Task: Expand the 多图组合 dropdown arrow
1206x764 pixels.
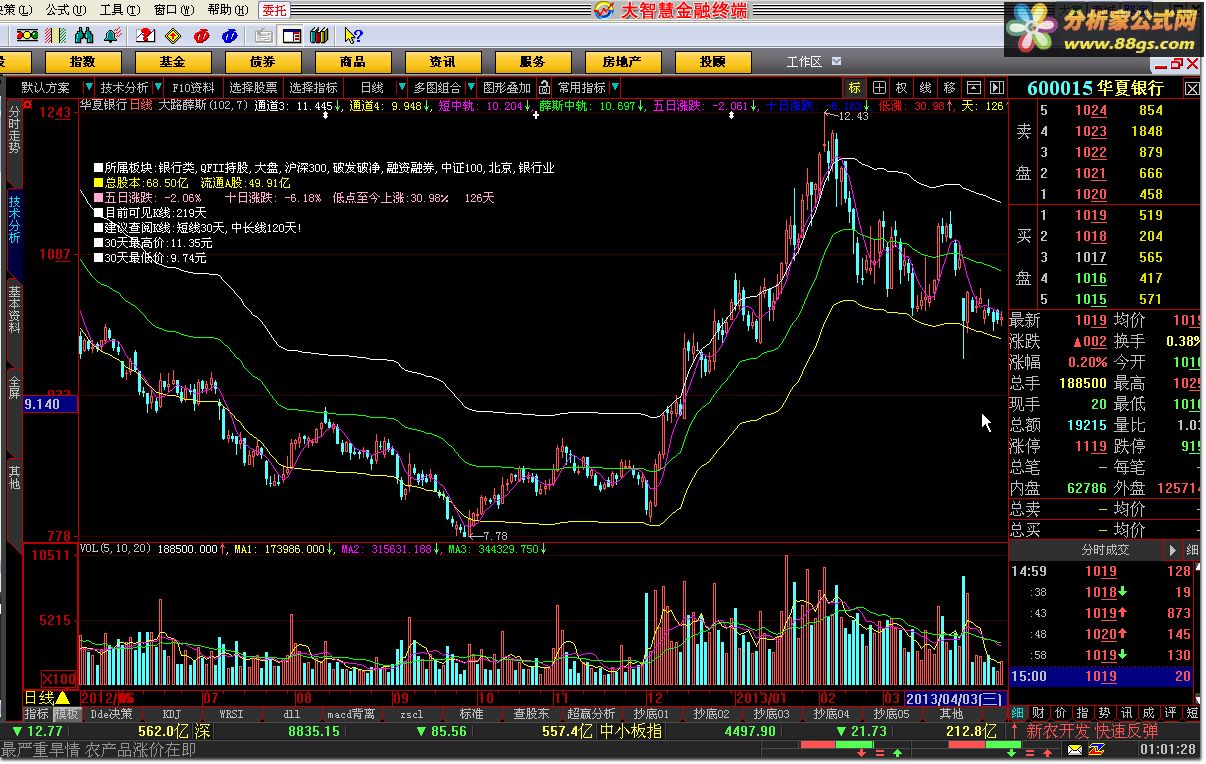Action: point(471,88)
